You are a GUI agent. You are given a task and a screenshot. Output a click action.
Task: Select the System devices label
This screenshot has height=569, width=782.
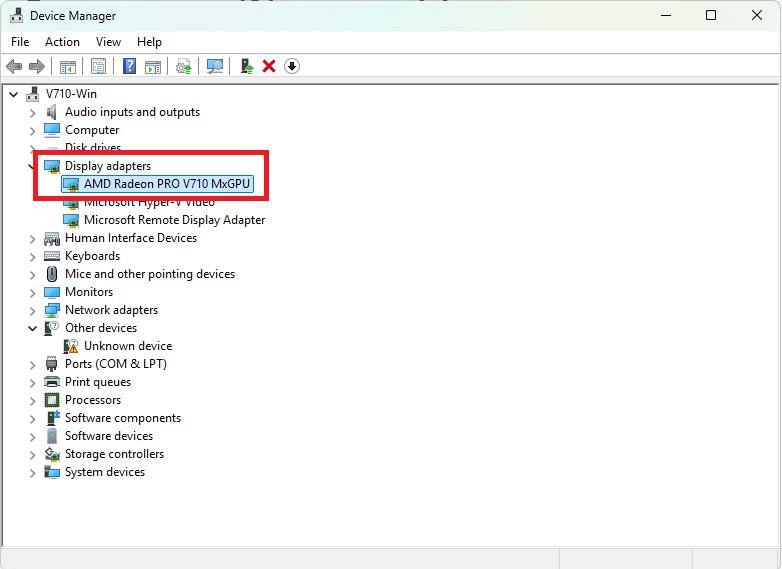click(x=105, y=472)
